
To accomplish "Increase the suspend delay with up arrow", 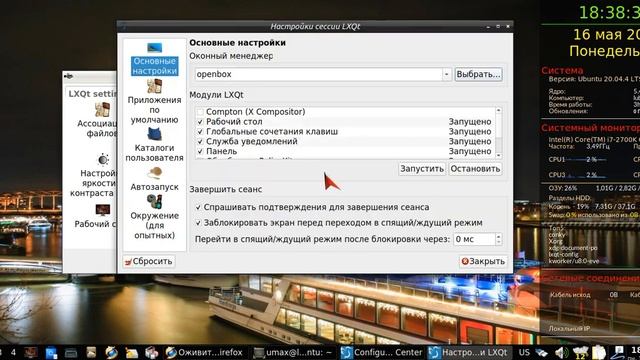I will tap(498, 236).
